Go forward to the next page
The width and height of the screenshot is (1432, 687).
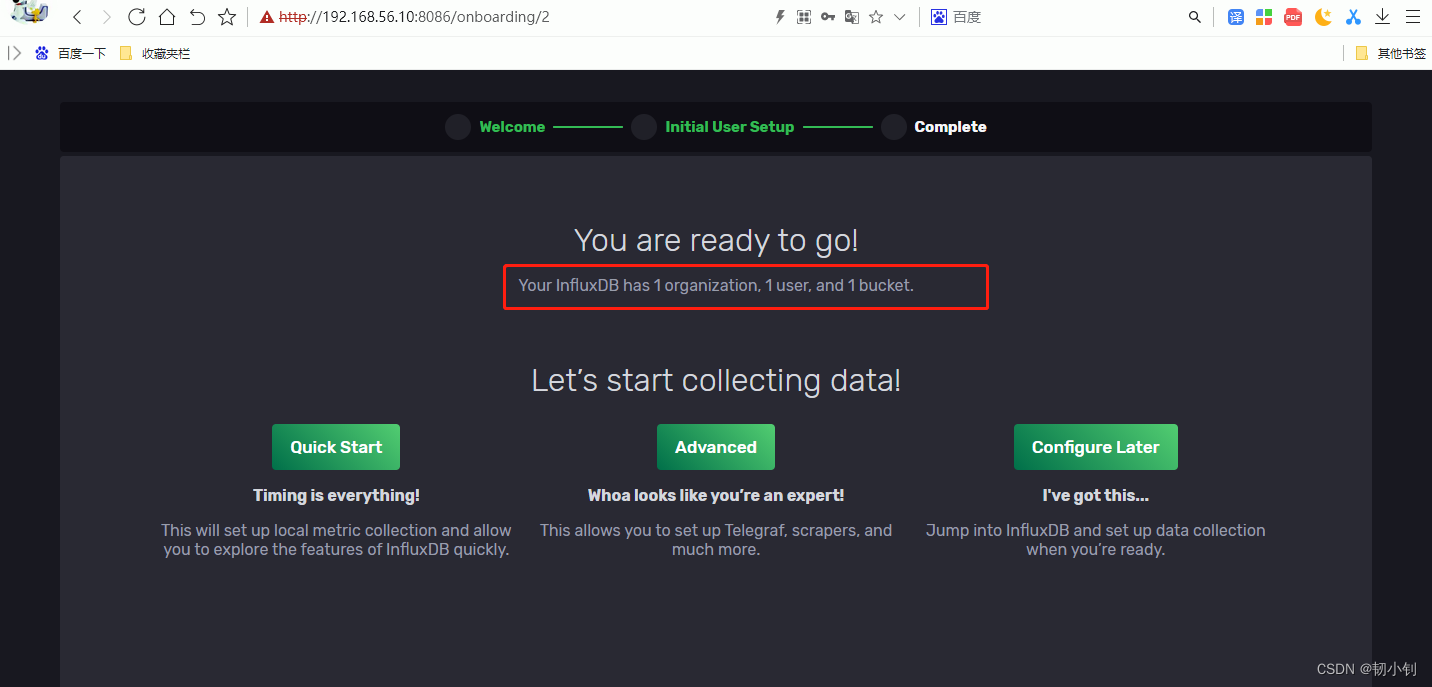(107, 17)
